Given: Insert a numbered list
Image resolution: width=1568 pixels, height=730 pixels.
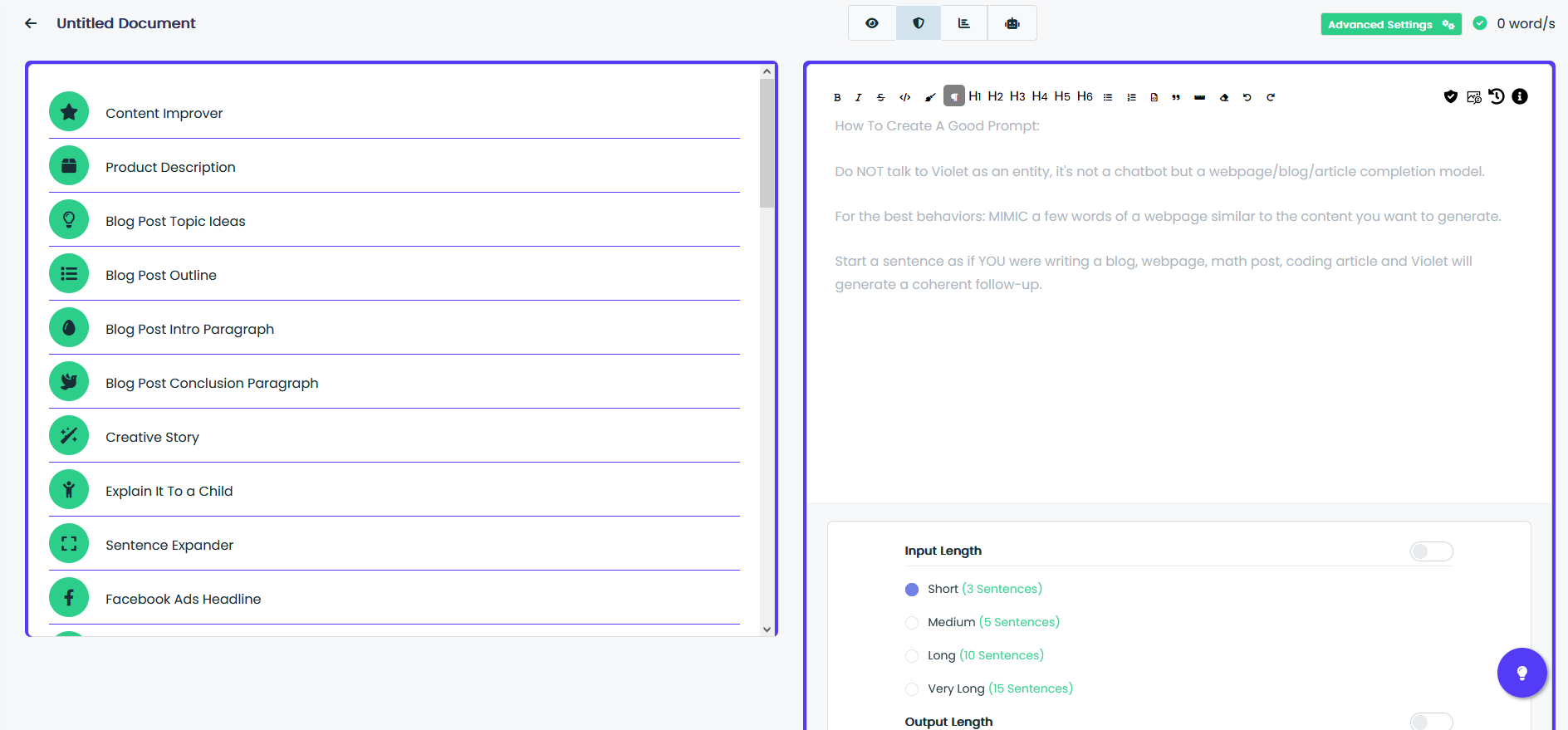Looking at the screenshot, I should coord(1131,97).
